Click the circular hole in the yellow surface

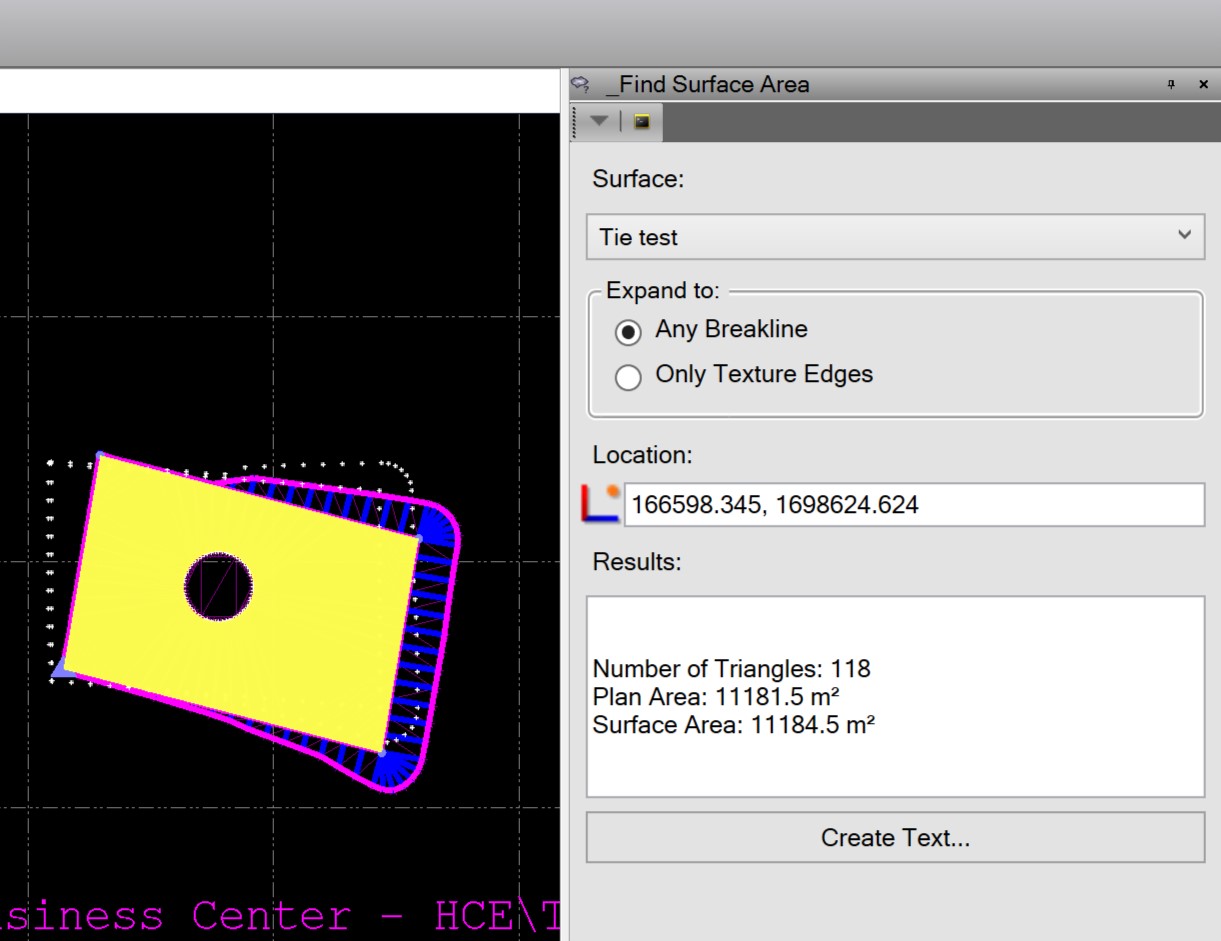[x=218, y=587]
